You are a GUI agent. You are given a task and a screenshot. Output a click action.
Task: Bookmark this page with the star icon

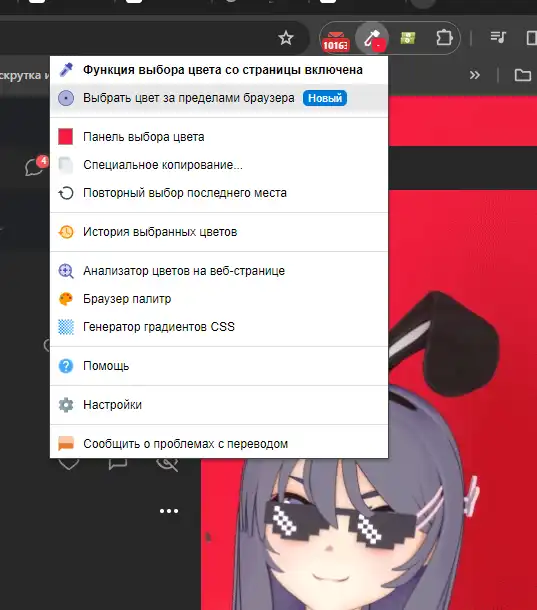pos(286,38)
